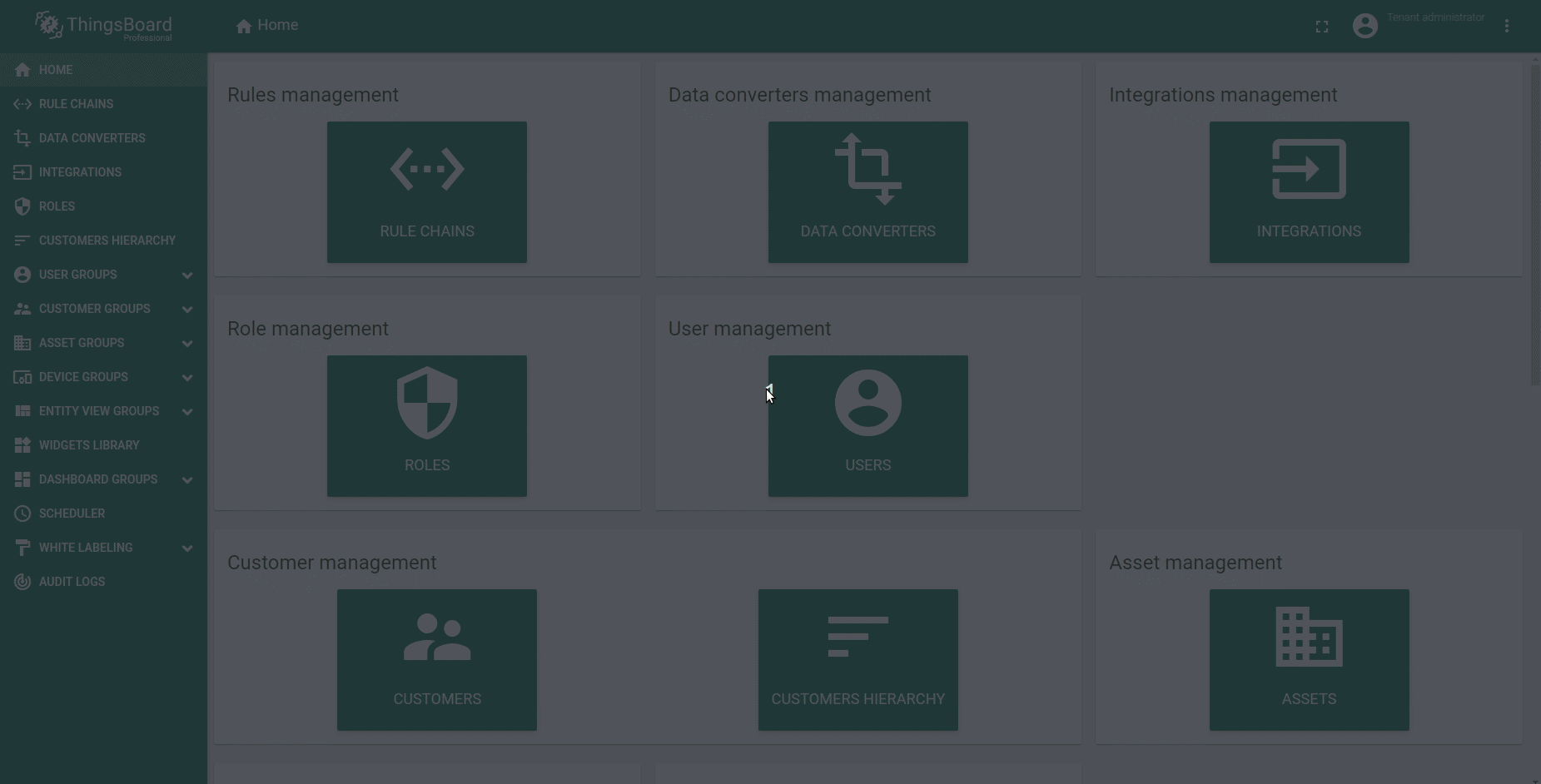1541x784 pixels.
Task: Go to Widgets Library in sidebar
Action: click(x=88, y=445)
